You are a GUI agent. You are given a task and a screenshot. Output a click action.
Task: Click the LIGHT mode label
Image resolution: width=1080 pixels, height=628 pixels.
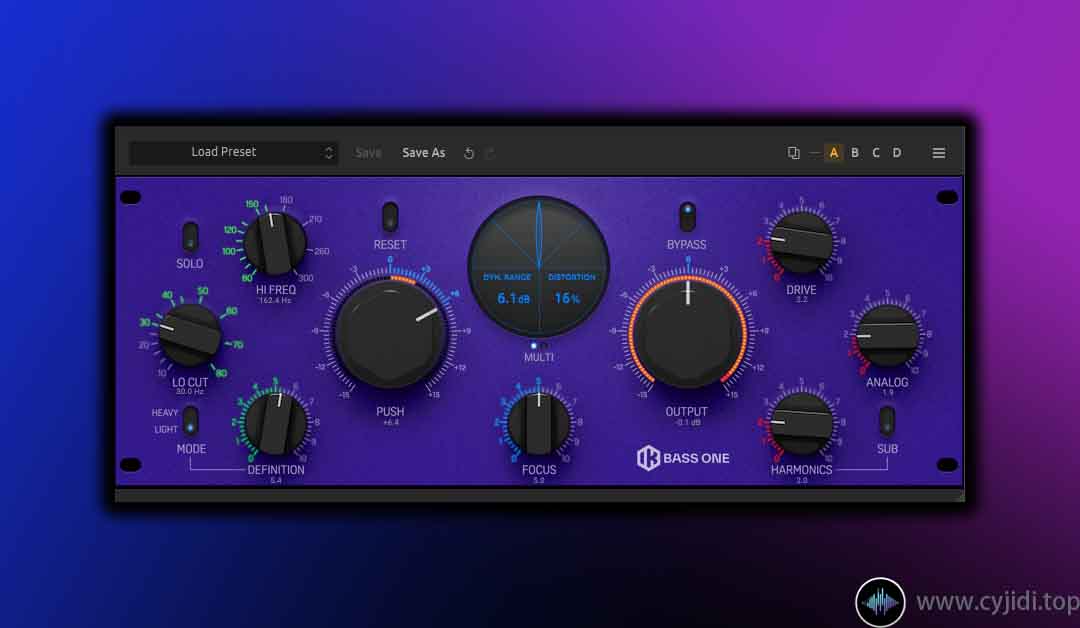[166, 429]
